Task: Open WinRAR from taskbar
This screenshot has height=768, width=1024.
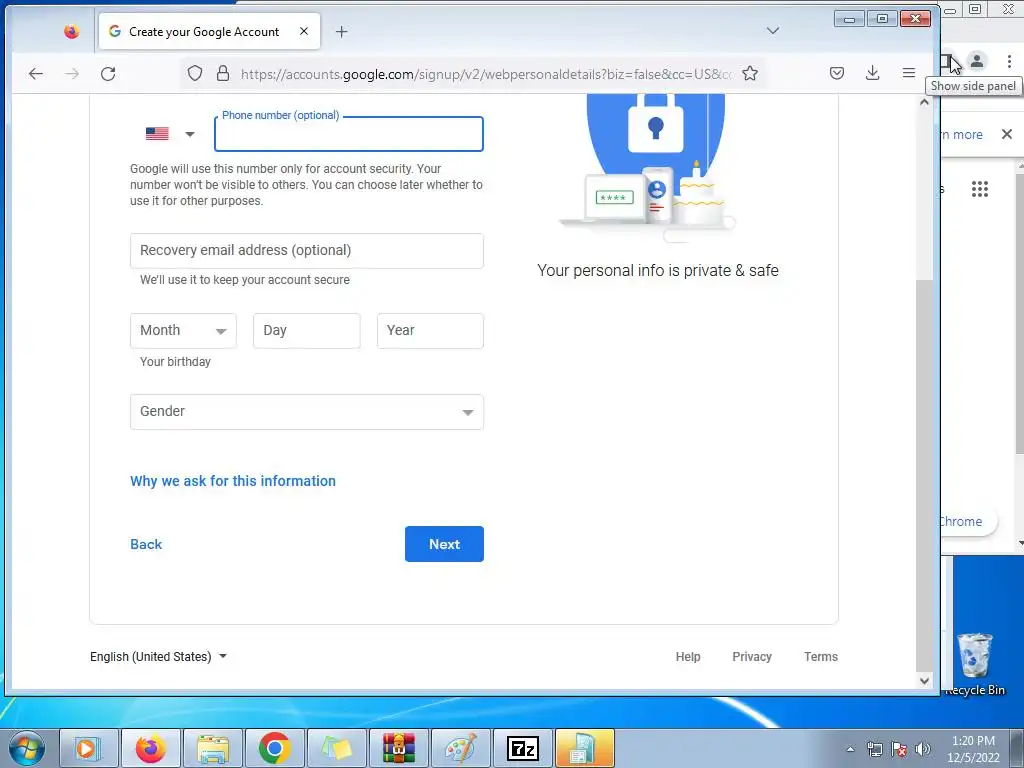Action: click(x=398, y=748)
